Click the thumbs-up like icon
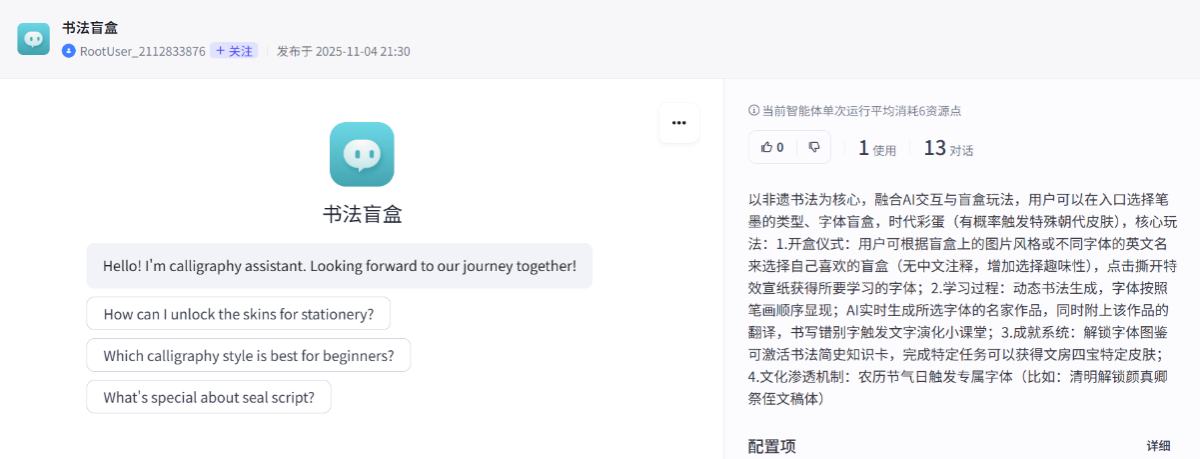Screen dimensions: 1200x459 coord(767,147)
